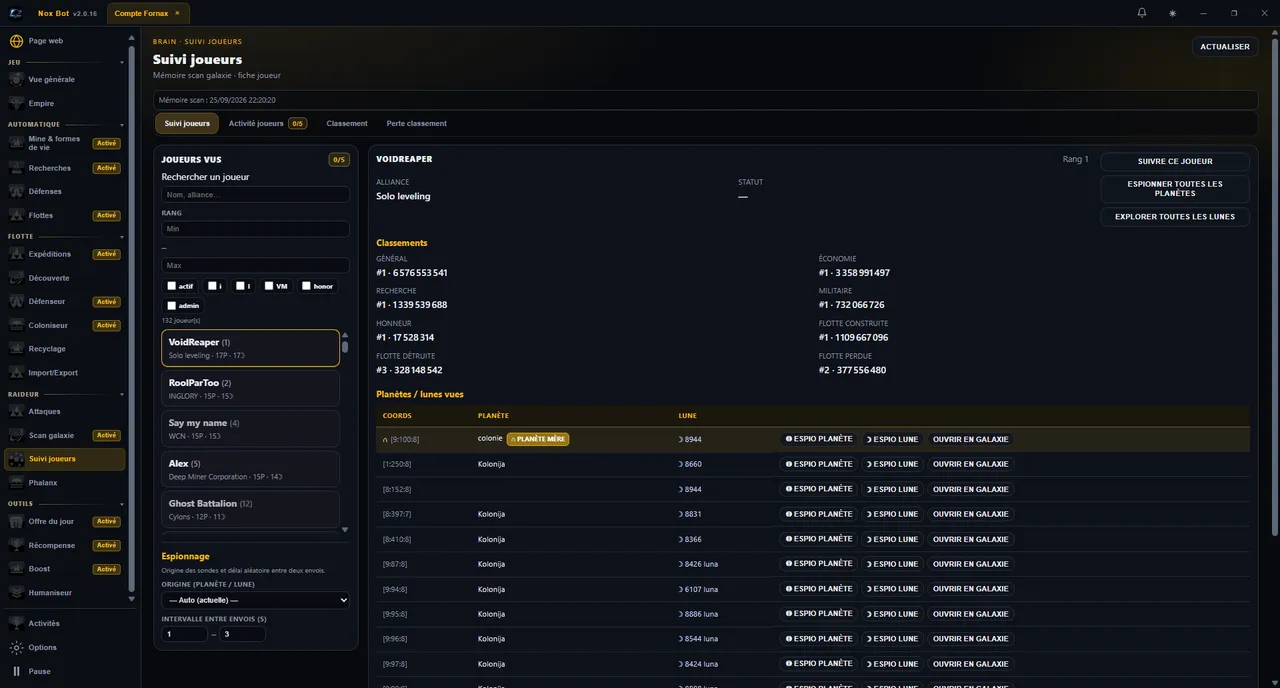Open the Défenseur module
The height and width of the screenshot is (688, 1280).
point(65,301)
